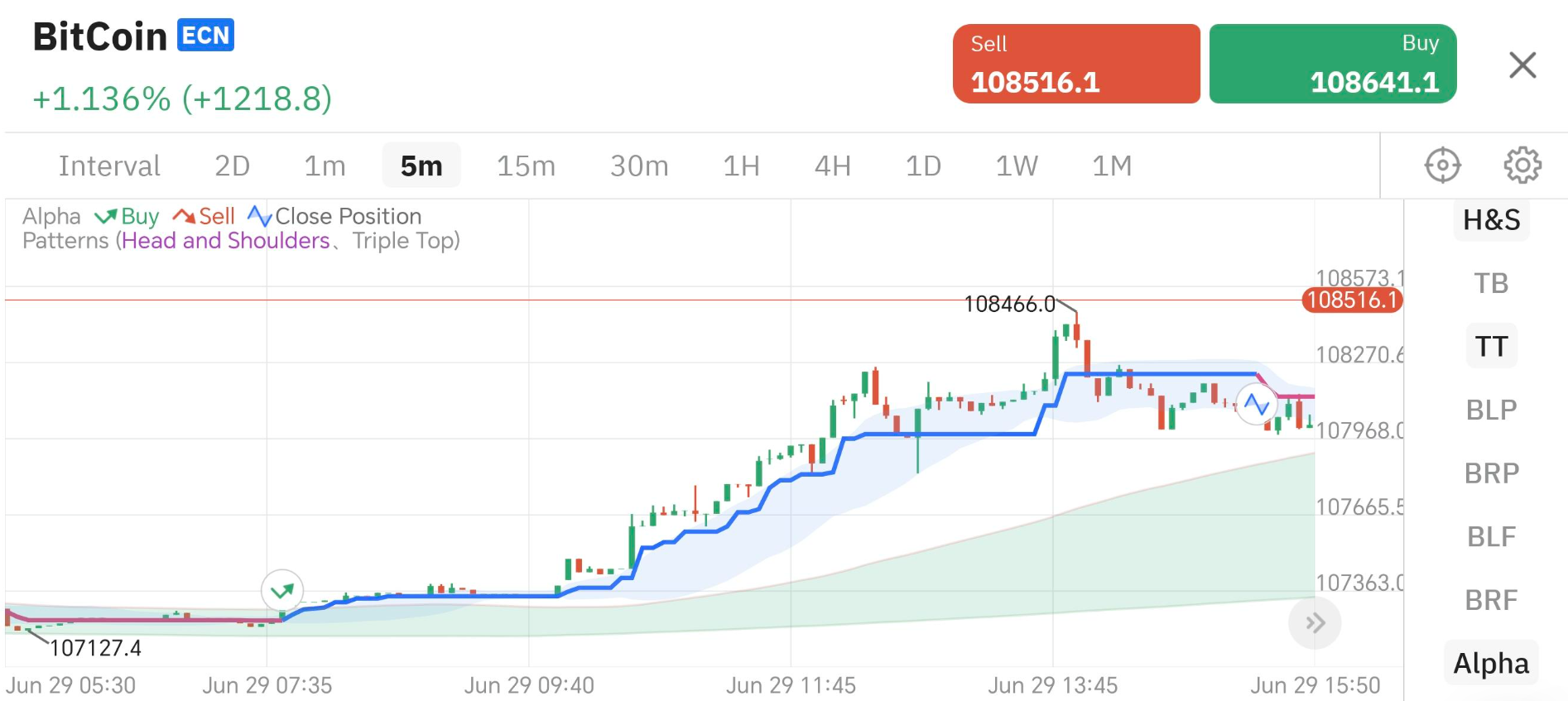The image size is (1568, 701).
Task: Toggle the TT triple top pattern
Action: pyautogui.click(x=1491, y=347)
